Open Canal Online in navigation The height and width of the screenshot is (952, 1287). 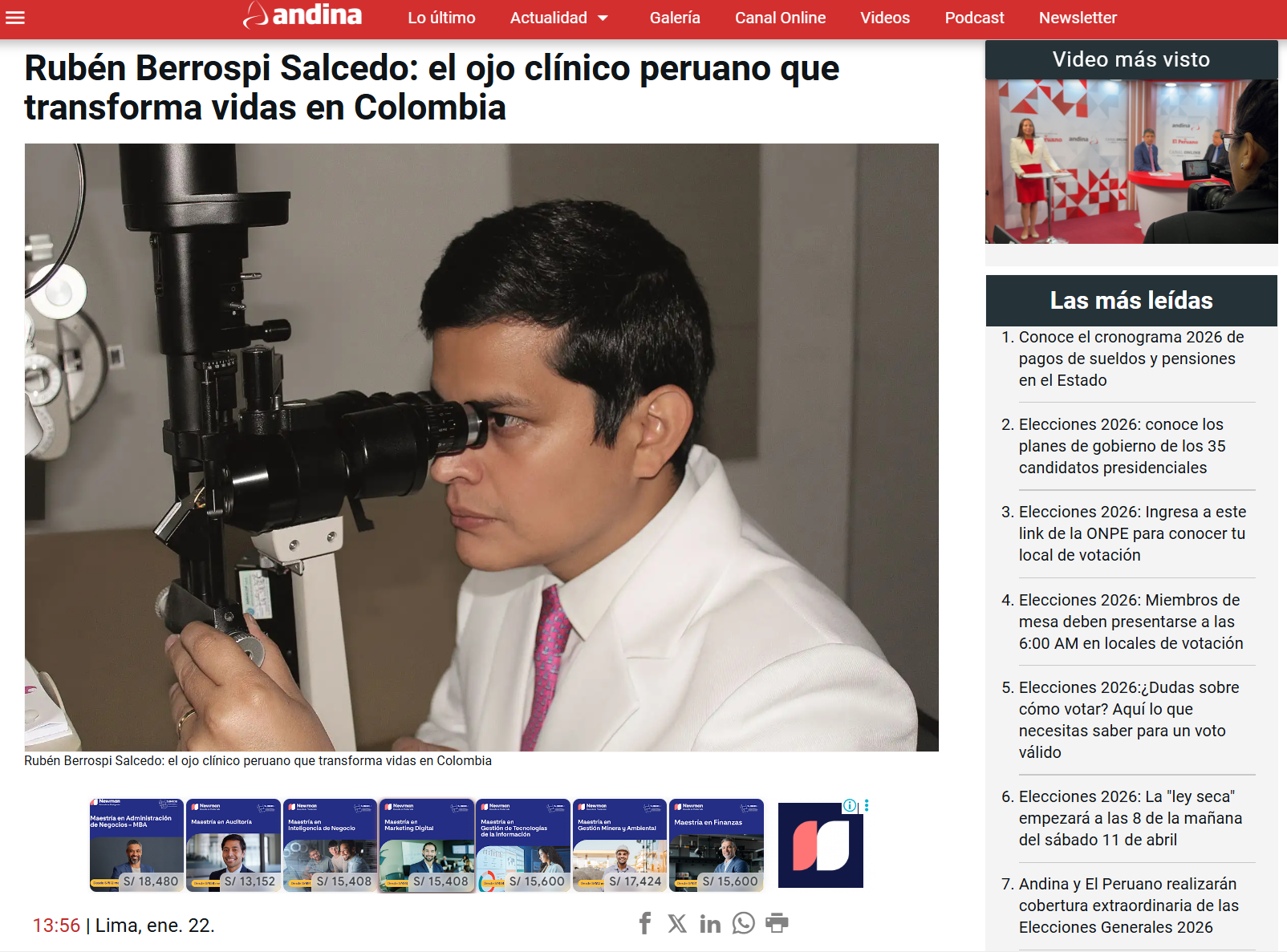pos(780,18)
